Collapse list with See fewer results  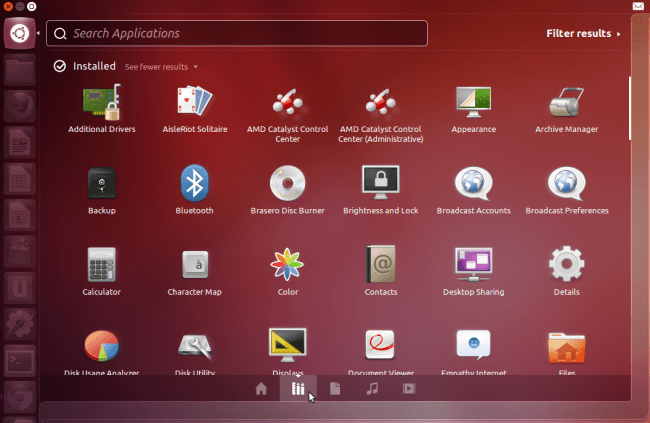tap(161, 67)
